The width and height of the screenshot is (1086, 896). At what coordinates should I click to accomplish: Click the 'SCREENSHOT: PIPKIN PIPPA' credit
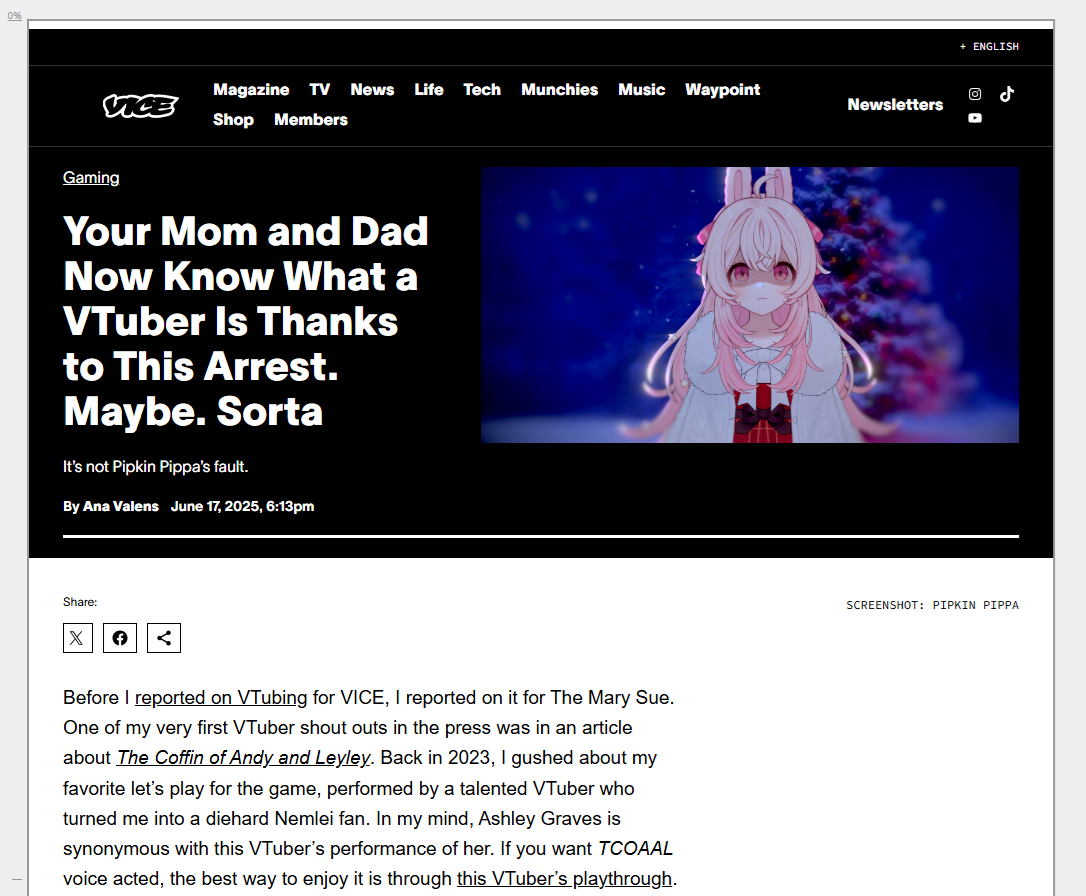coord(932,605)
